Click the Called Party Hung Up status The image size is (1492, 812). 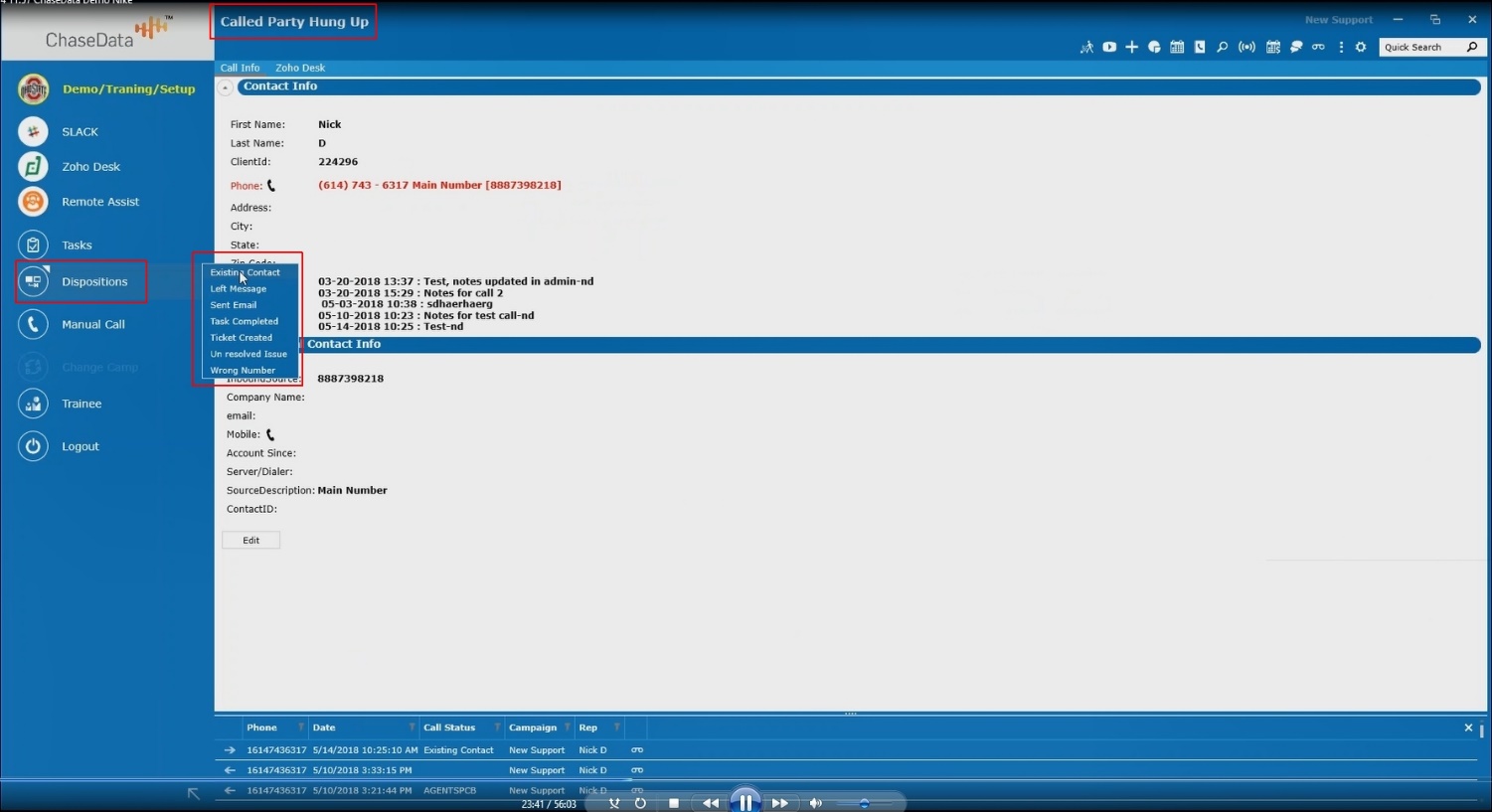(294, 22)
